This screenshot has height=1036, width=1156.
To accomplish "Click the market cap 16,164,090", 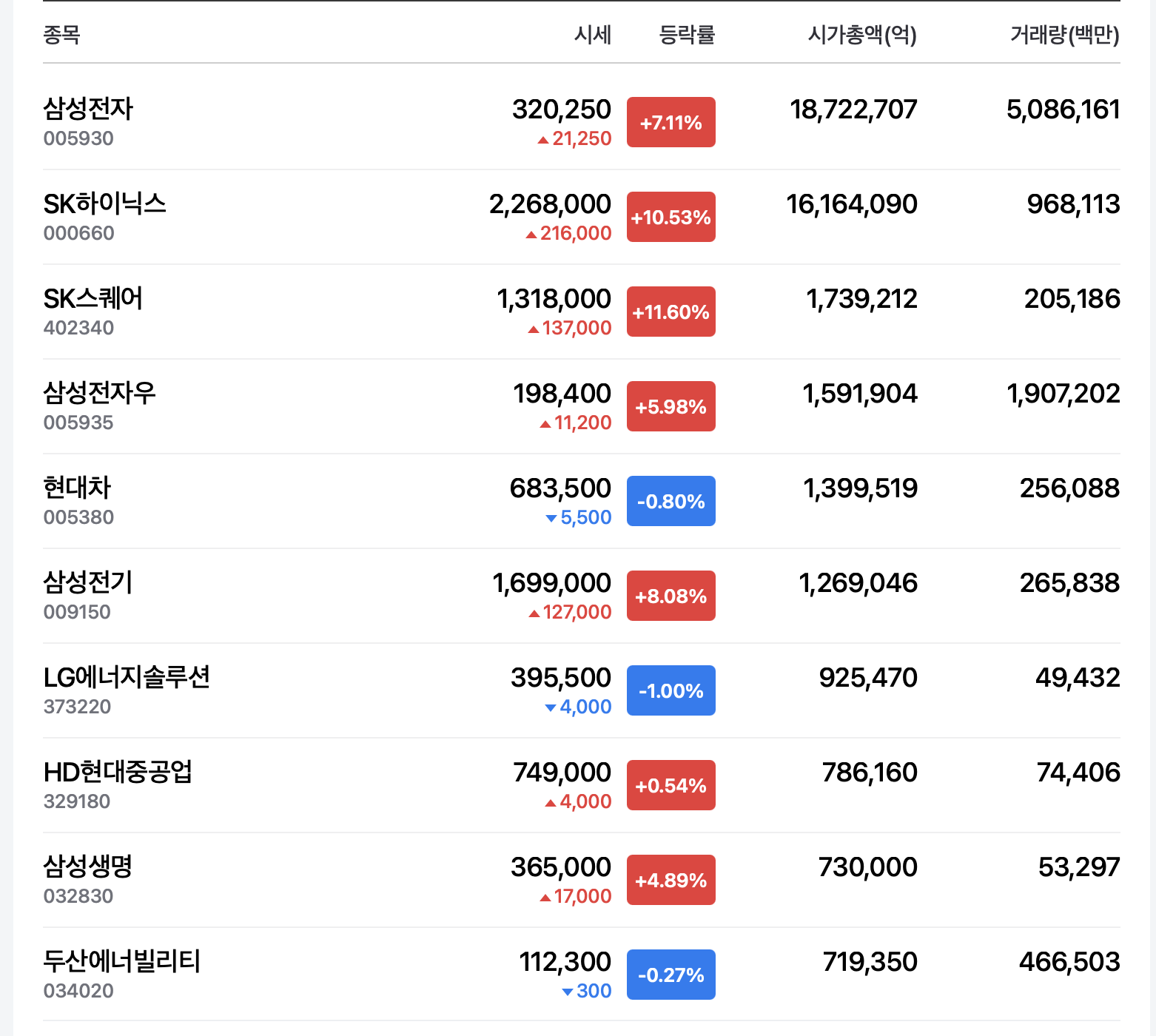I will click(x=852, y=204).
